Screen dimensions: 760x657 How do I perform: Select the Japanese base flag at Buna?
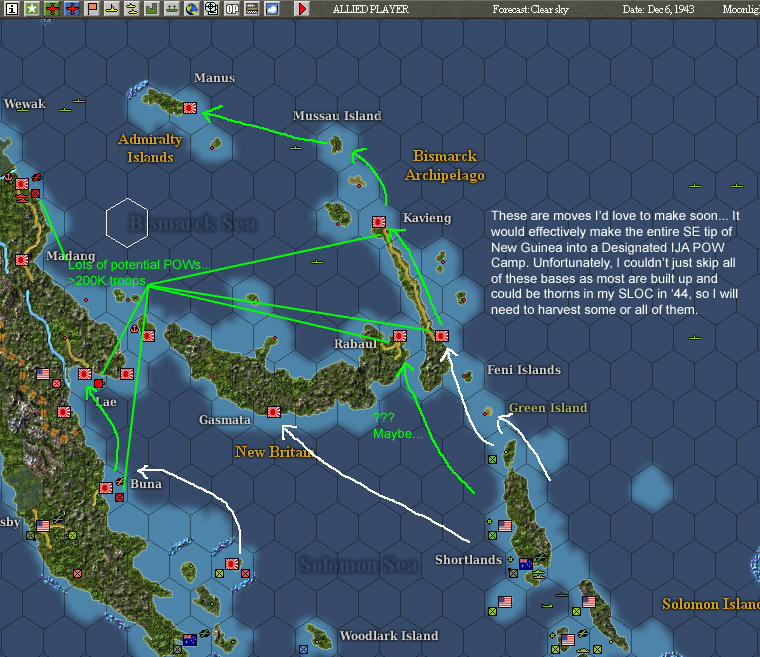[x=106, y=488]
